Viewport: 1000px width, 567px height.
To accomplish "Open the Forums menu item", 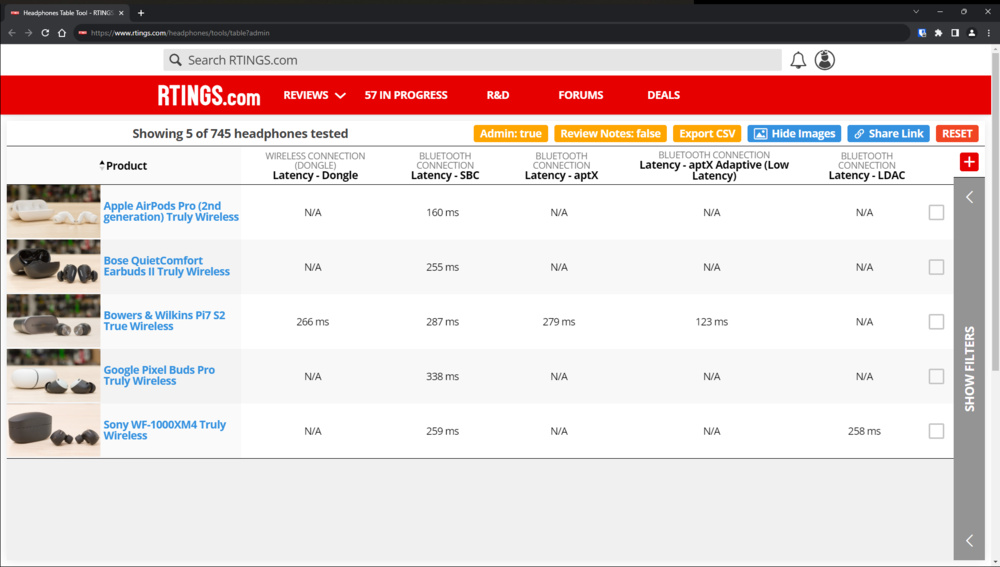I will (x=581, y=95).
